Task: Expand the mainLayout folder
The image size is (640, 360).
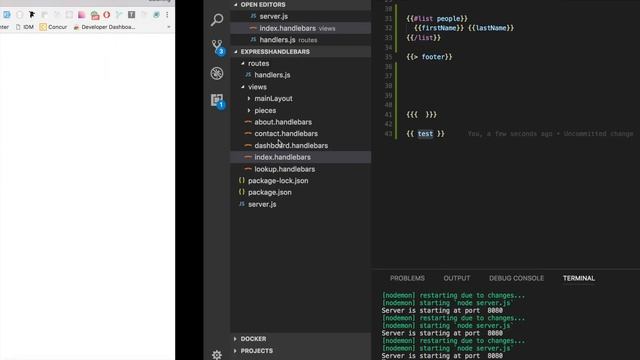Action: click(x=249, y=98)
